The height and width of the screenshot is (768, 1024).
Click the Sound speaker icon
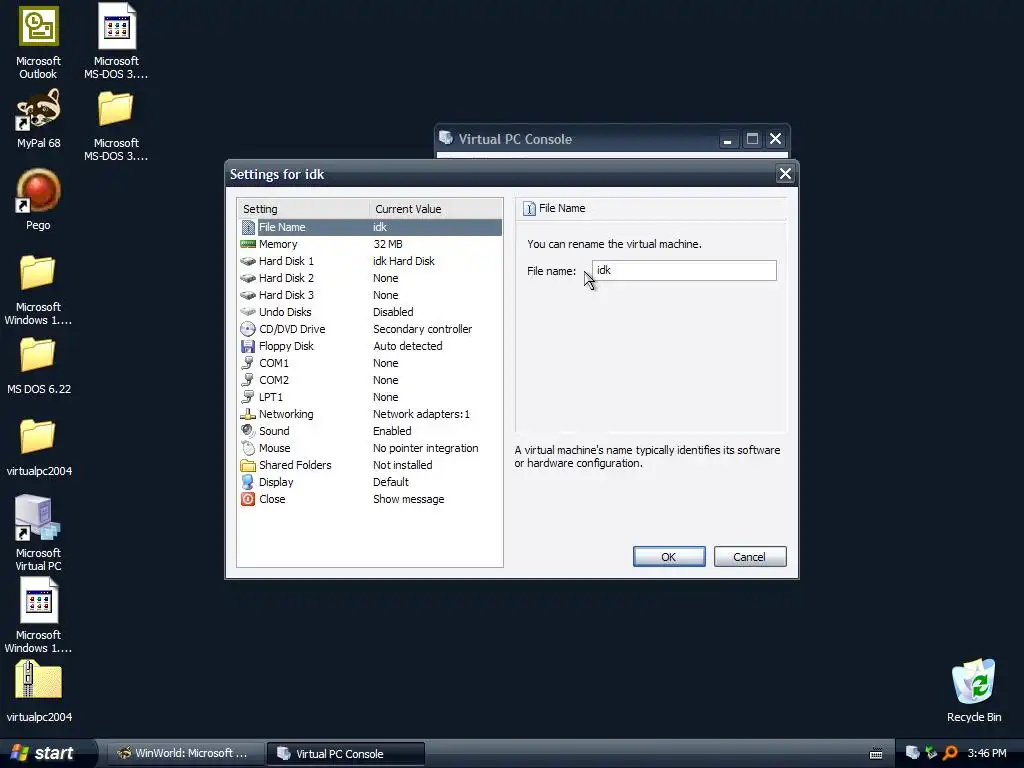point(248,431)
